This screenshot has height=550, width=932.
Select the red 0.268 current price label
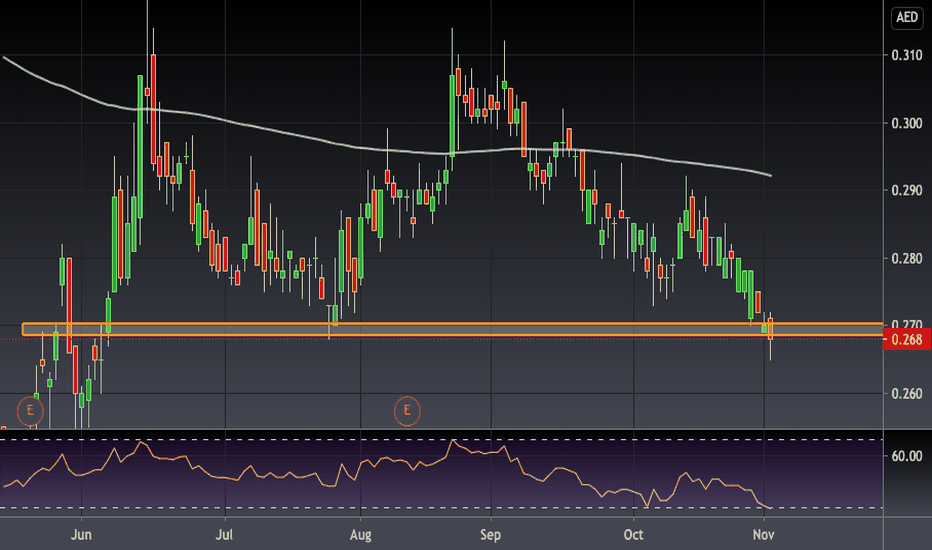click(x=907, y=340)
